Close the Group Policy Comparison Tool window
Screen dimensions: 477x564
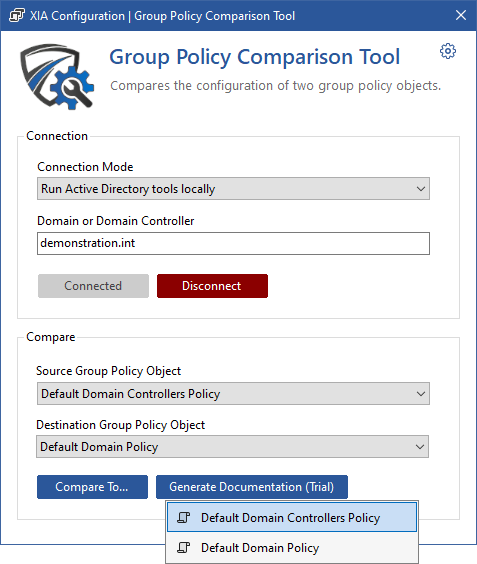coord(461,15)
